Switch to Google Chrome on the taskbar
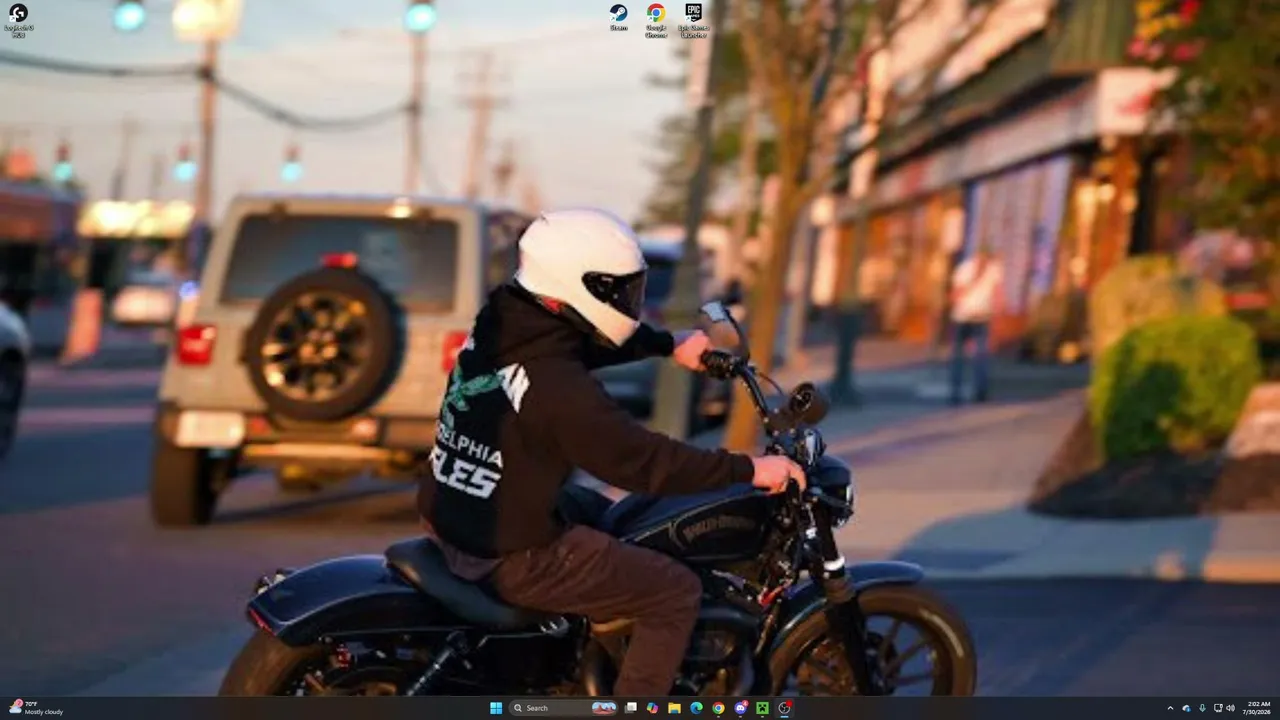 tap(718, 708)
